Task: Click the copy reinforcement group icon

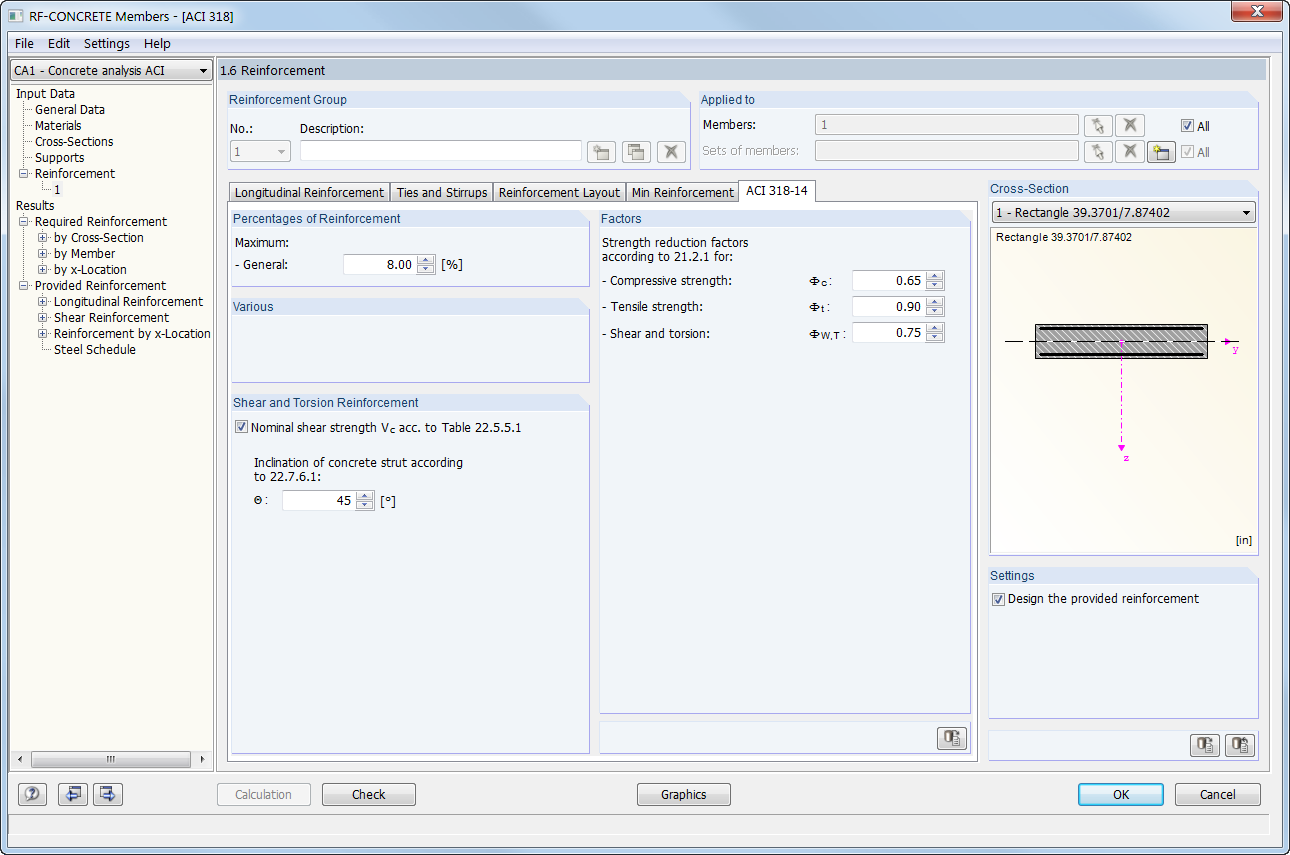Action: pyautogui.click(x=636, y=152)
